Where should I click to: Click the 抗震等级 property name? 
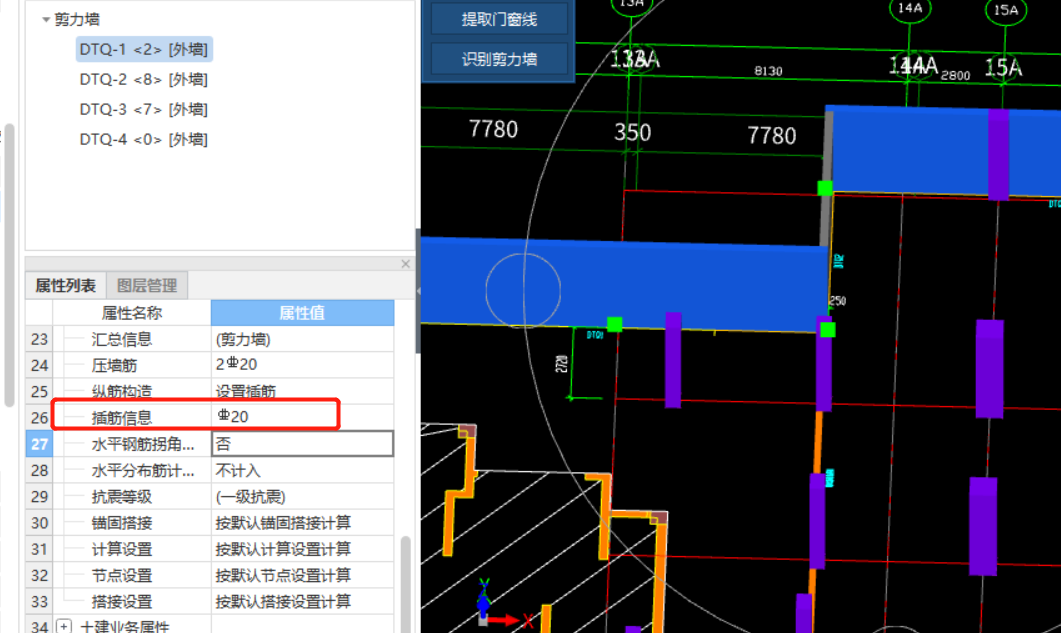(x=122, y=497)
